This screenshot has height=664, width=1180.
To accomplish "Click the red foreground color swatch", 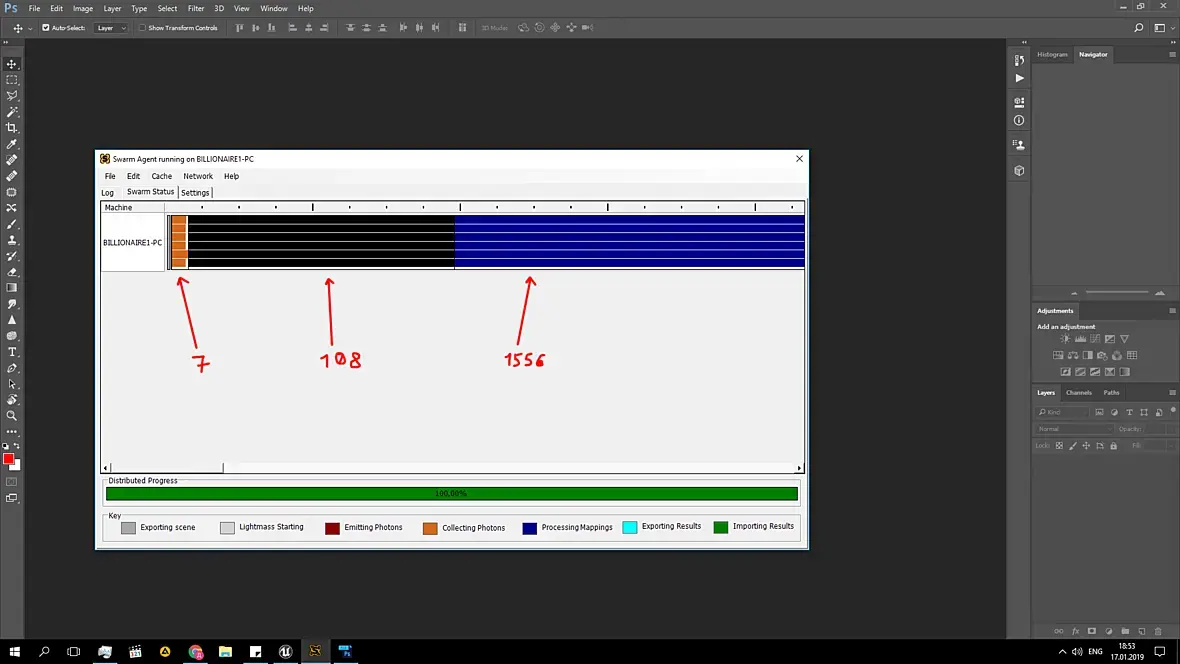I will click(8, 458).
